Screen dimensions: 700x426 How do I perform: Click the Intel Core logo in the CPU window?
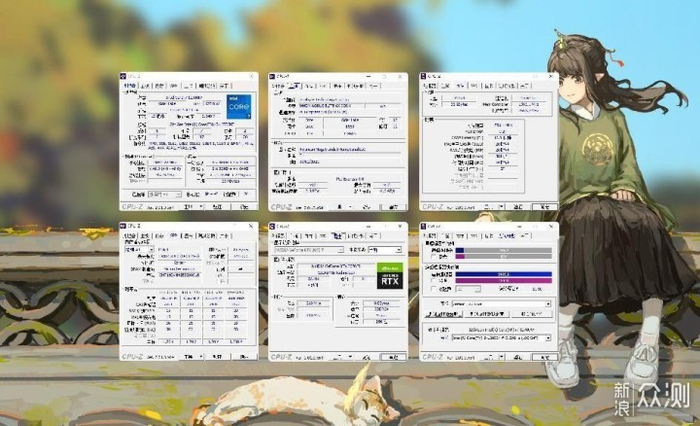click(x=239, y=106)
